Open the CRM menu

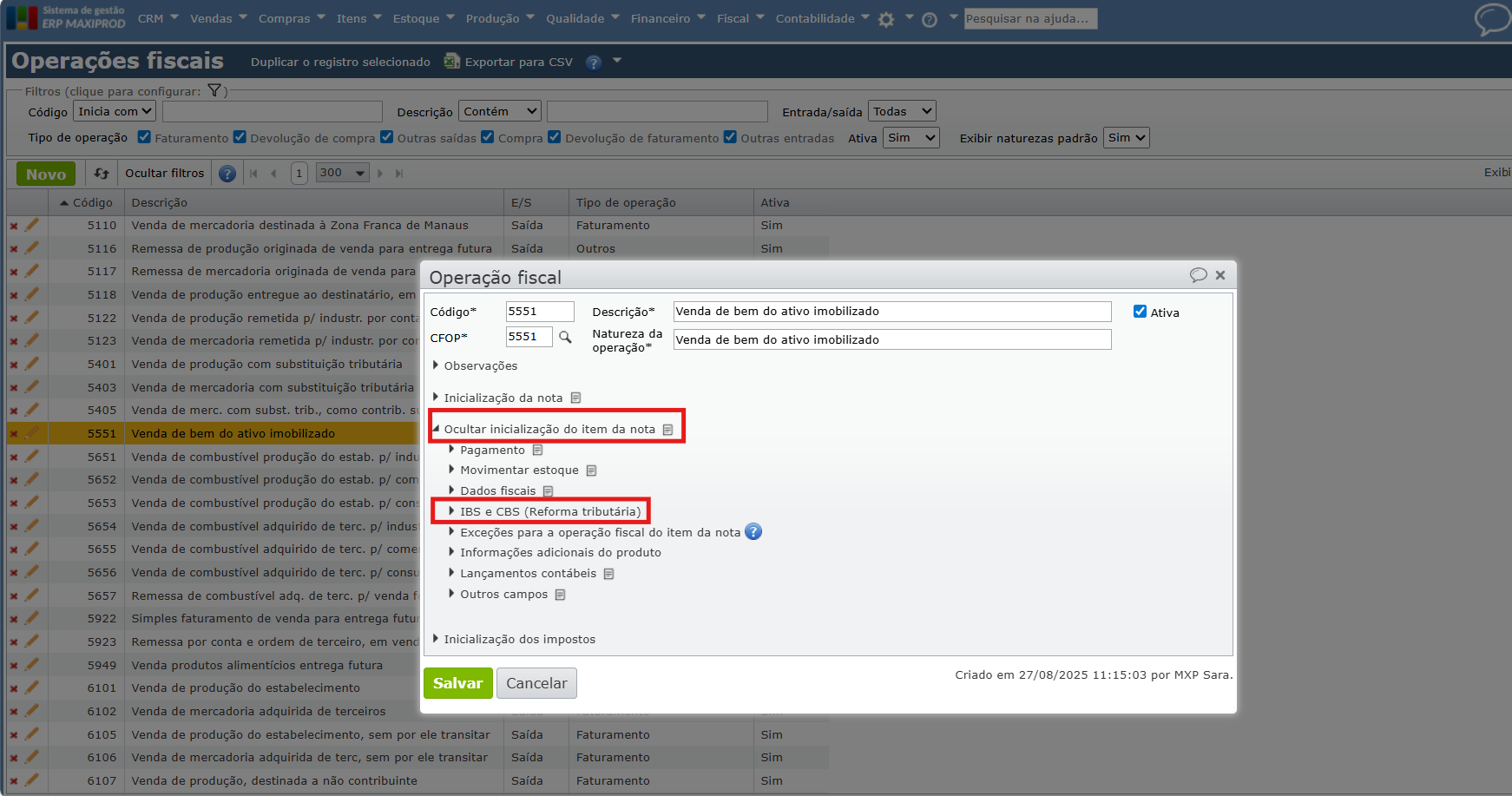(158, 18)
